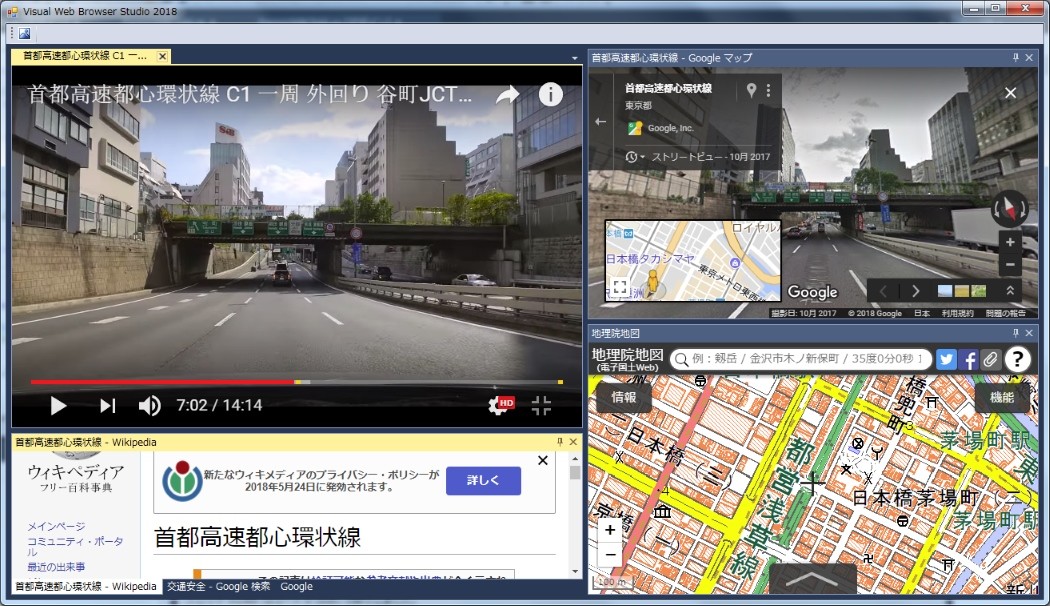Viewport: 1050px width, 606px height.
Task: Open the three-dot Street View menu
Action: click(x=768, y=90)
